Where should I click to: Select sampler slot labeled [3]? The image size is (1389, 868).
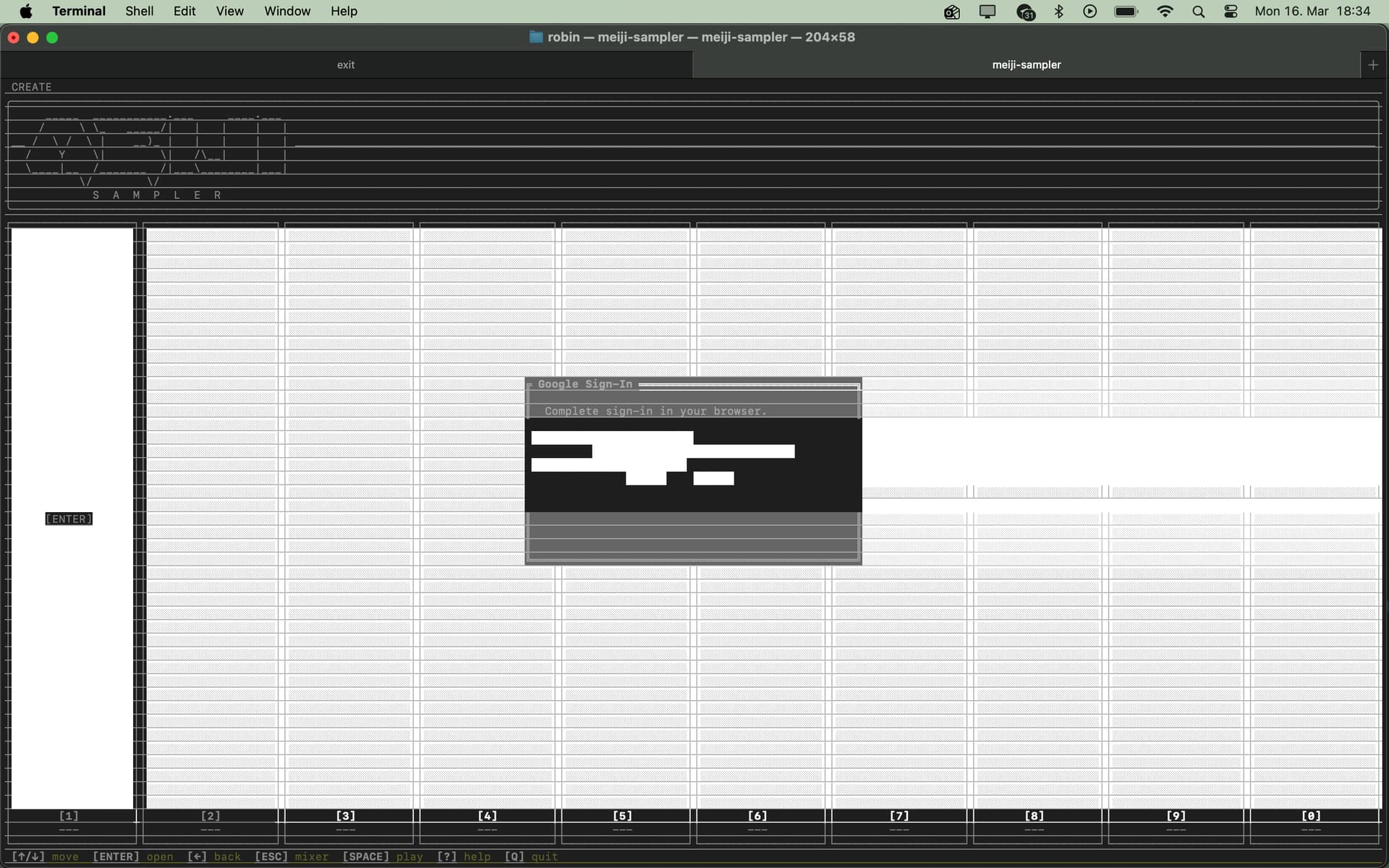click(346, 816)
